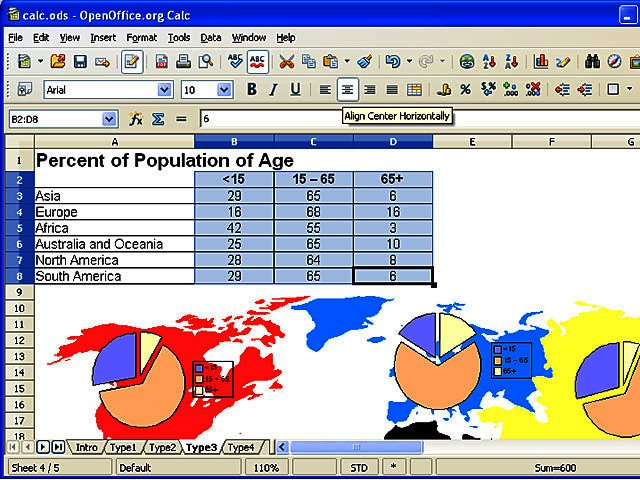Click the Insert Chart icon
Image resolution: width=640 pixels, height=480 pixels.
pyautogui.click(x=541, y=62)
